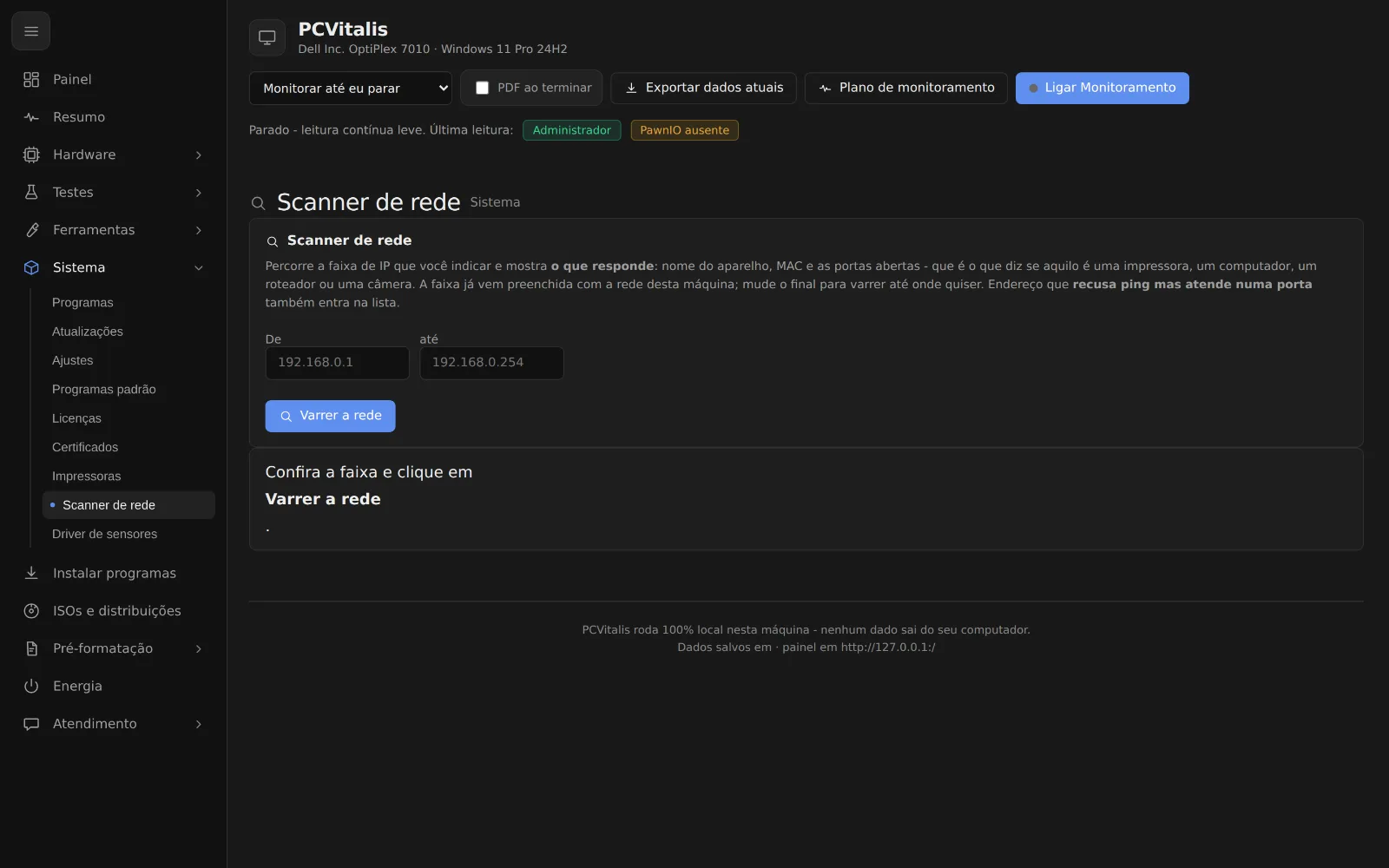Screen dimensions: 1389x868
Task: Open Plano de monitoramento
Action: coord(905,88)
